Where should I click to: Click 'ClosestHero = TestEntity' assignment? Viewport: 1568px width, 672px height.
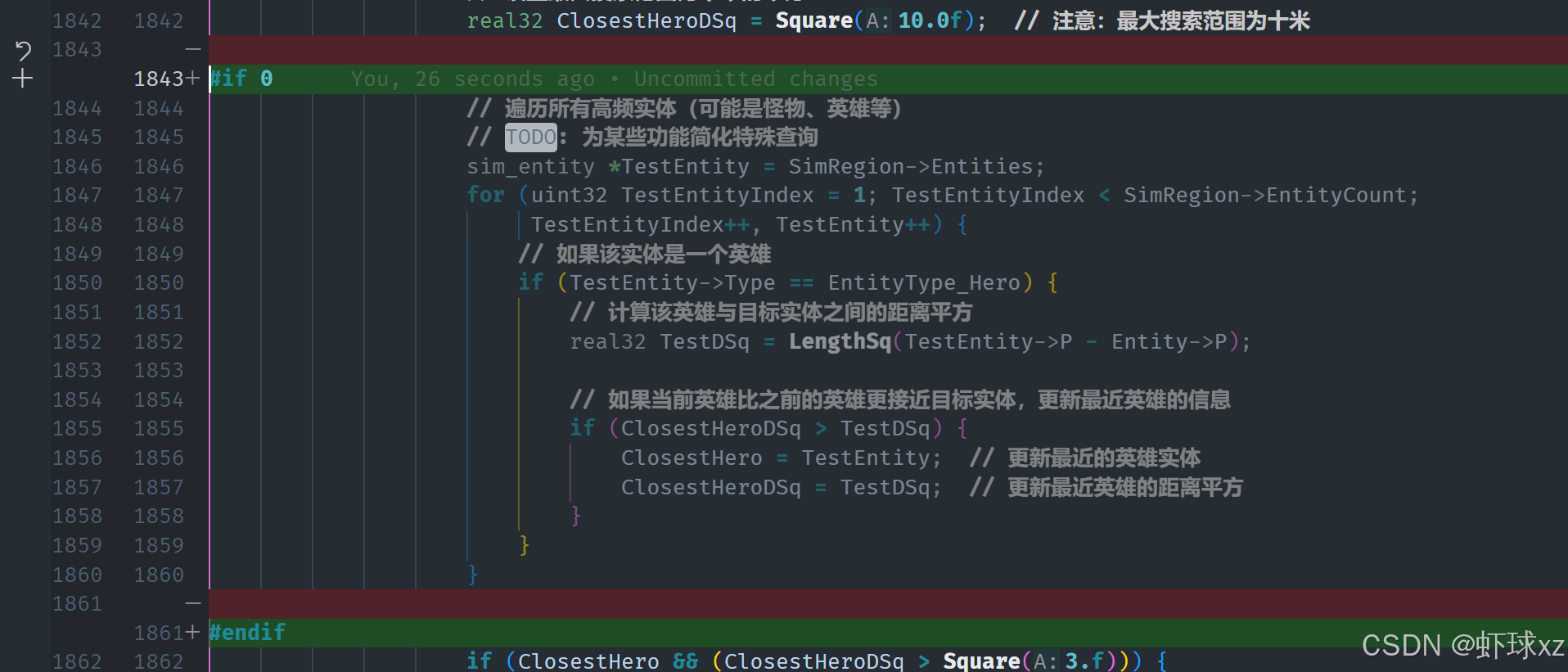click(x=775, y=458)
